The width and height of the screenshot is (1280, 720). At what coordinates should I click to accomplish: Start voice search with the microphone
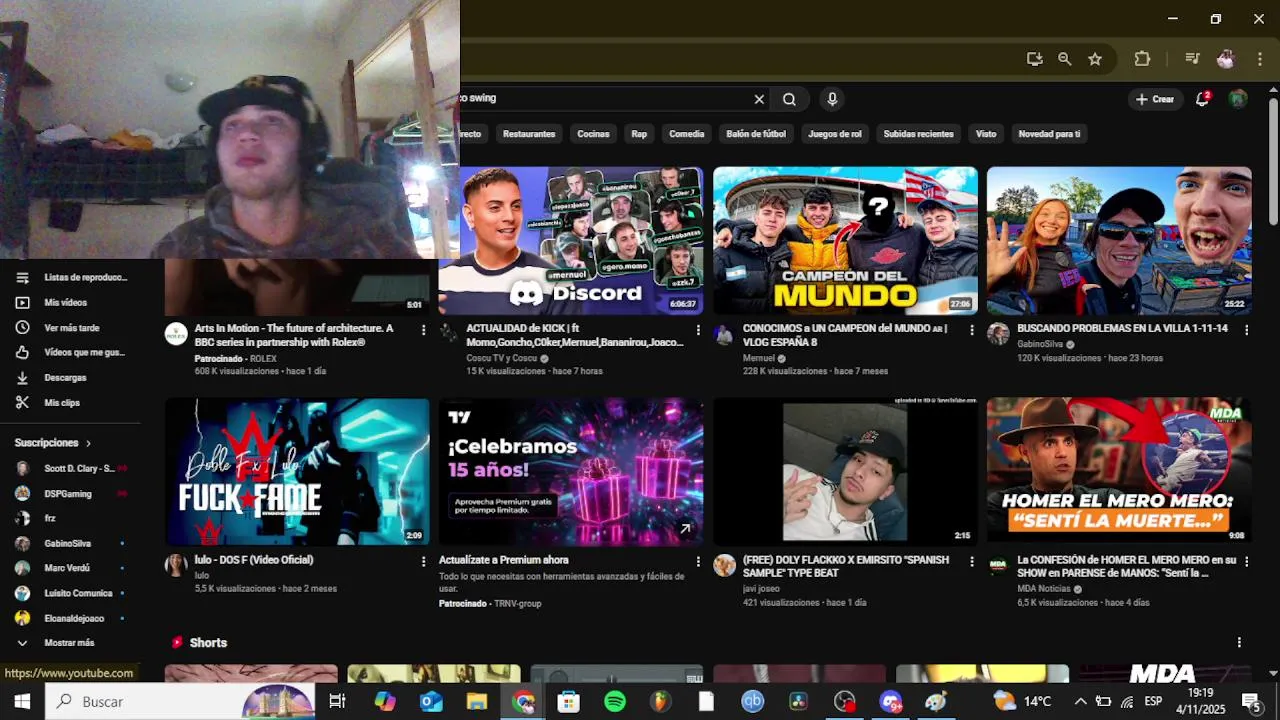point(832,99)
